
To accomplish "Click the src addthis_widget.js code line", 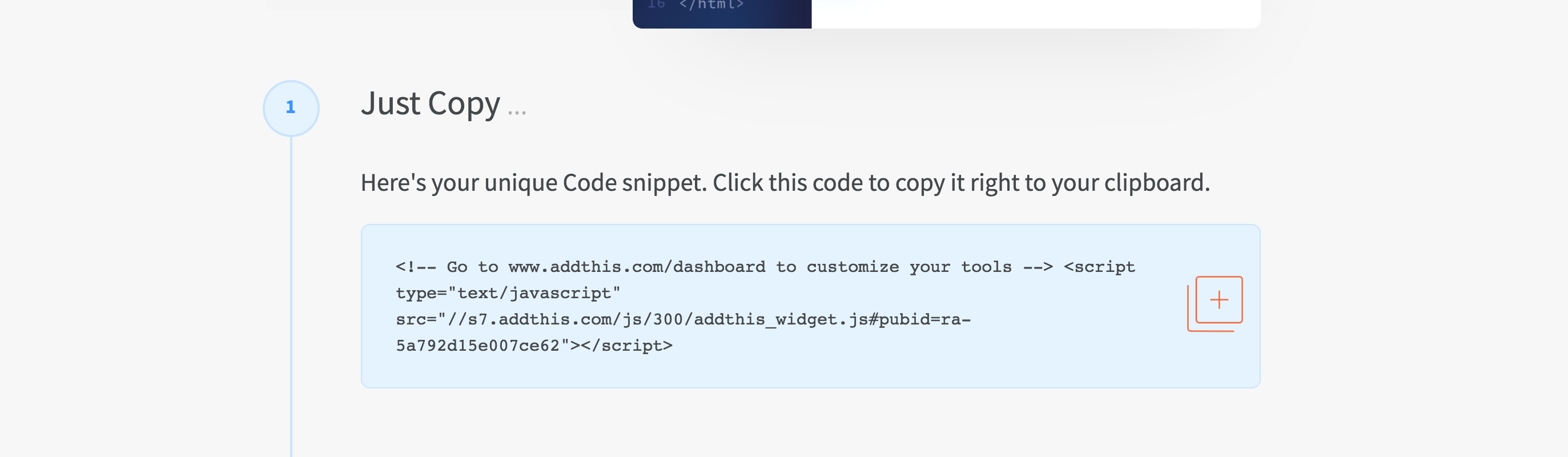I will pyautogui.click(x=683, y=319).
